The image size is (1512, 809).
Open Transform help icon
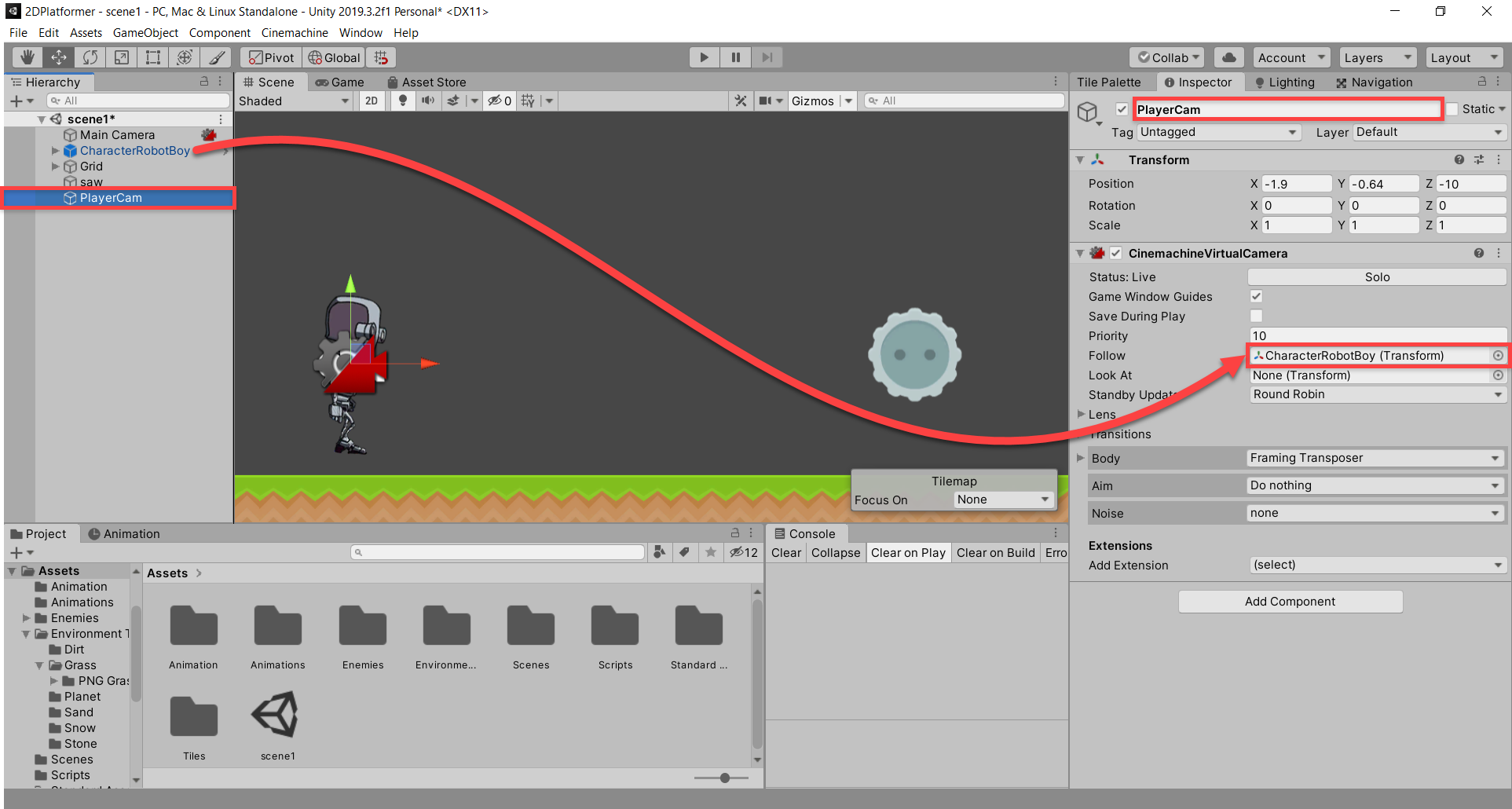tap(1459, 159)
